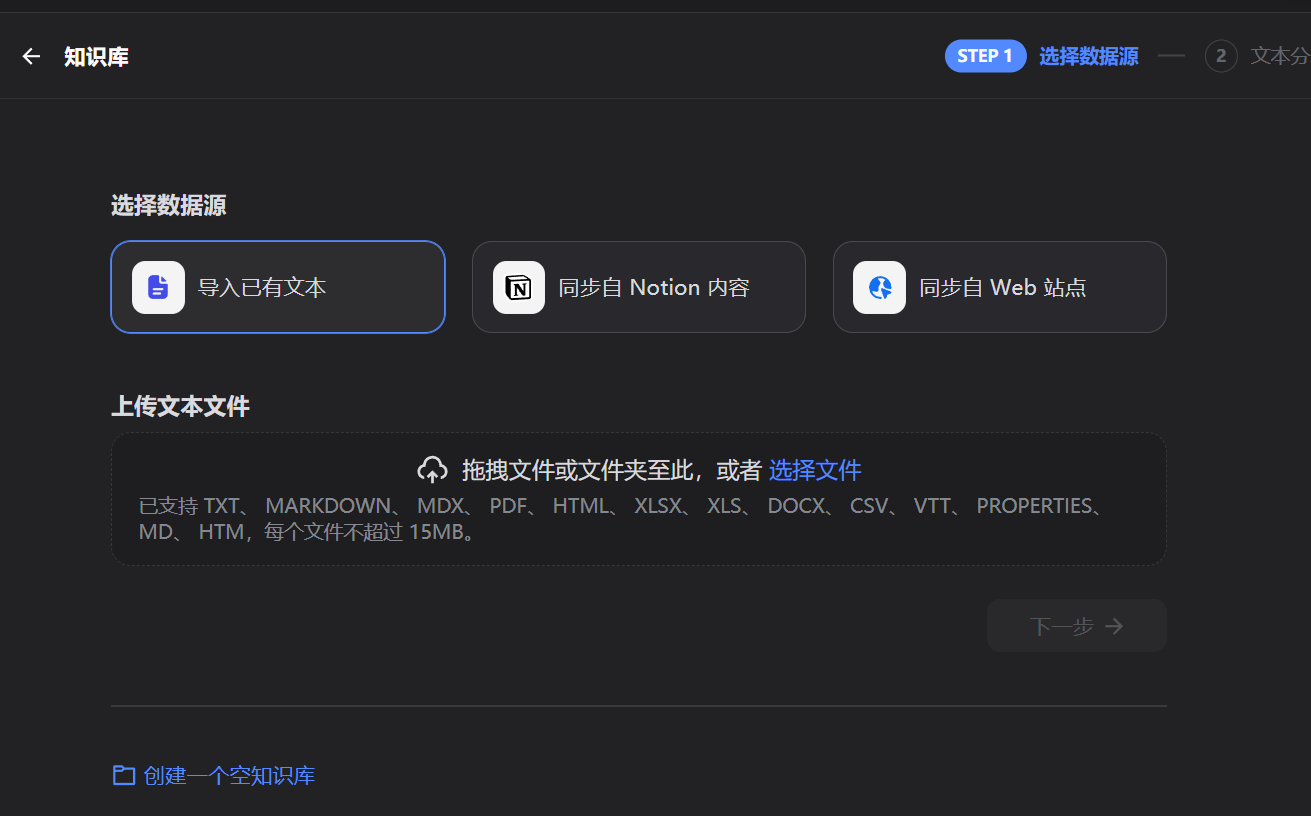Image resolution: width=1311 pixels, height=816 pixels.
Task: Select the 导入已有文本 data source
Action: coord(278,287)
